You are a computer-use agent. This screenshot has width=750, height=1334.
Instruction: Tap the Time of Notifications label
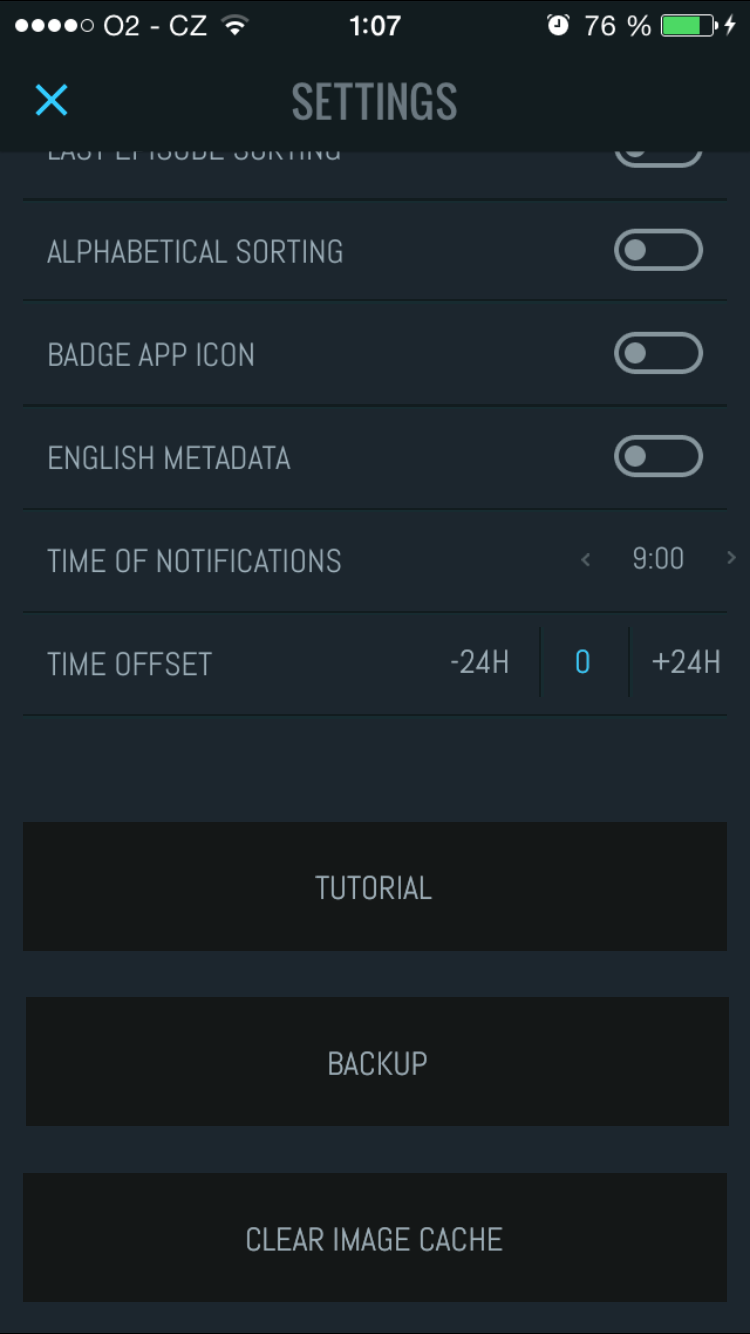click(194, 561)
